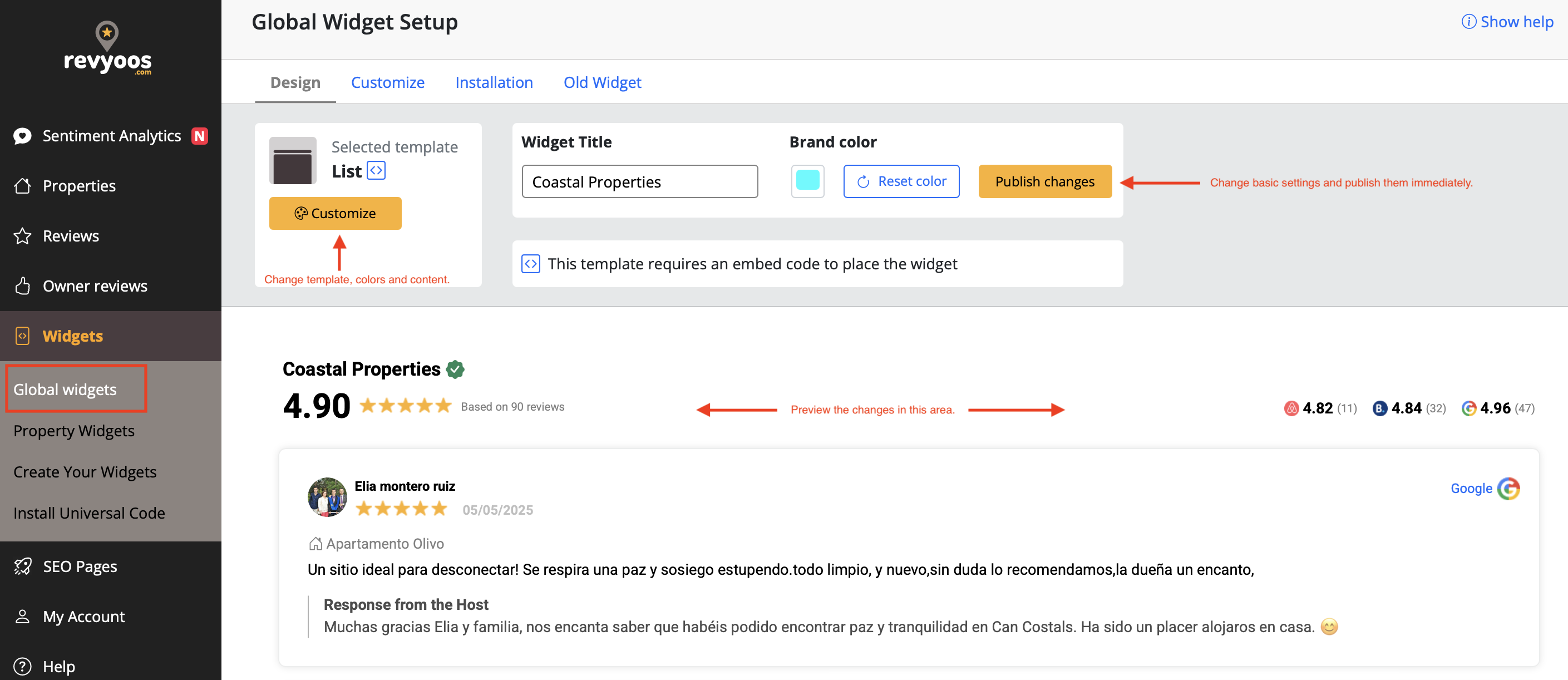Image resolution: width=1568 pixels, height=680 pixels.
Task: Click the Help question mark icon
Action: 22,667
